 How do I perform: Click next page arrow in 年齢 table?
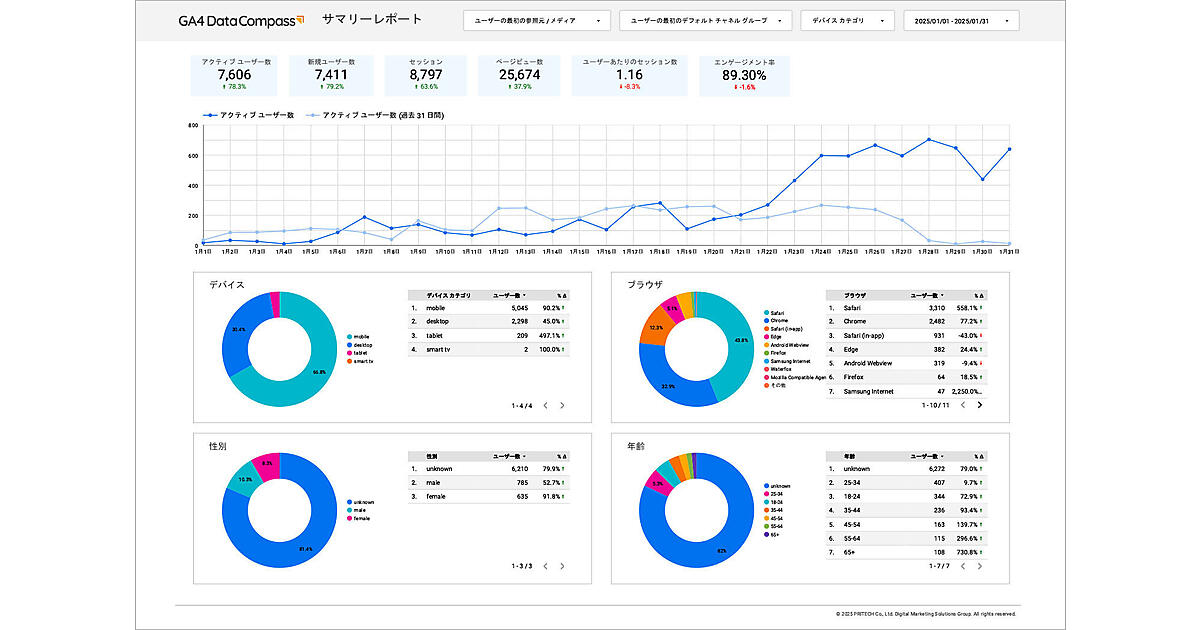(979, 566)
